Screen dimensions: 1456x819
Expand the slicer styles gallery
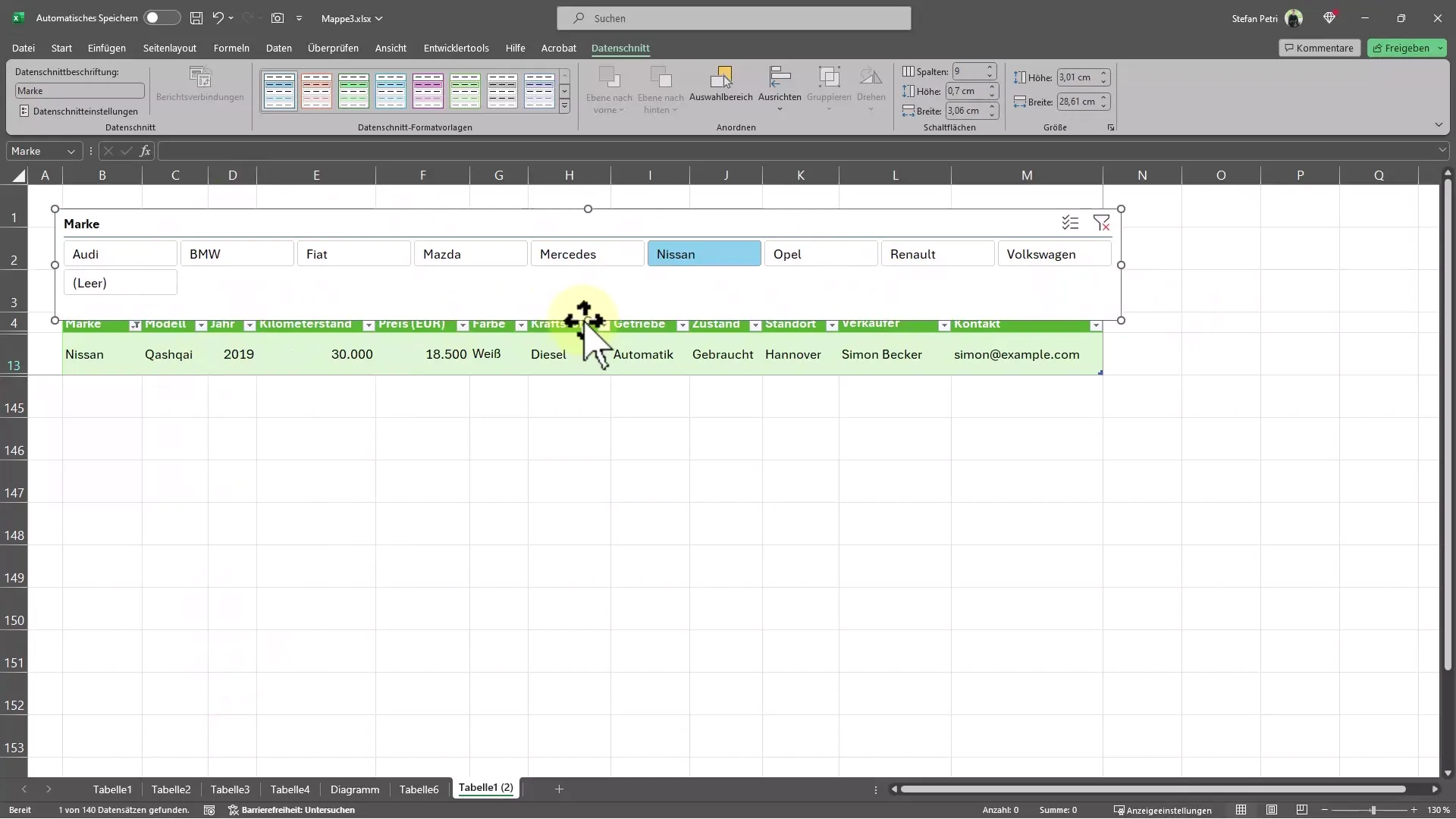click(x=564, y=107)
